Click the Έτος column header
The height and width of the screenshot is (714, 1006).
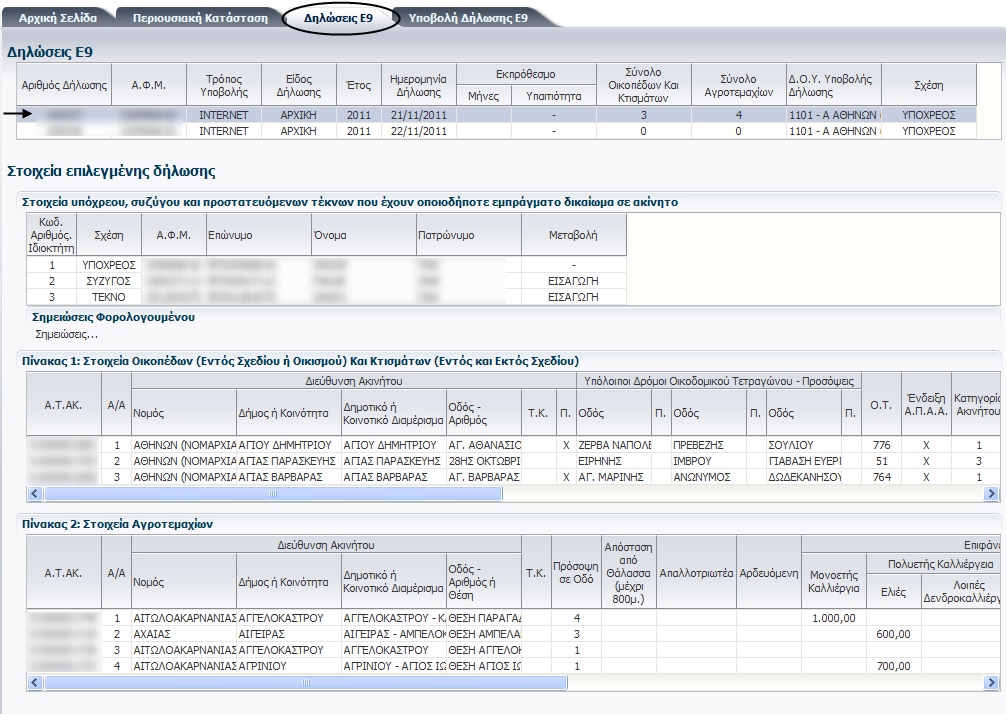[358, 85]
